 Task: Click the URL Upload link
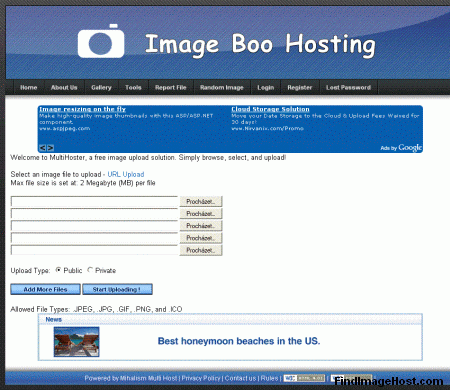point(126,174)
